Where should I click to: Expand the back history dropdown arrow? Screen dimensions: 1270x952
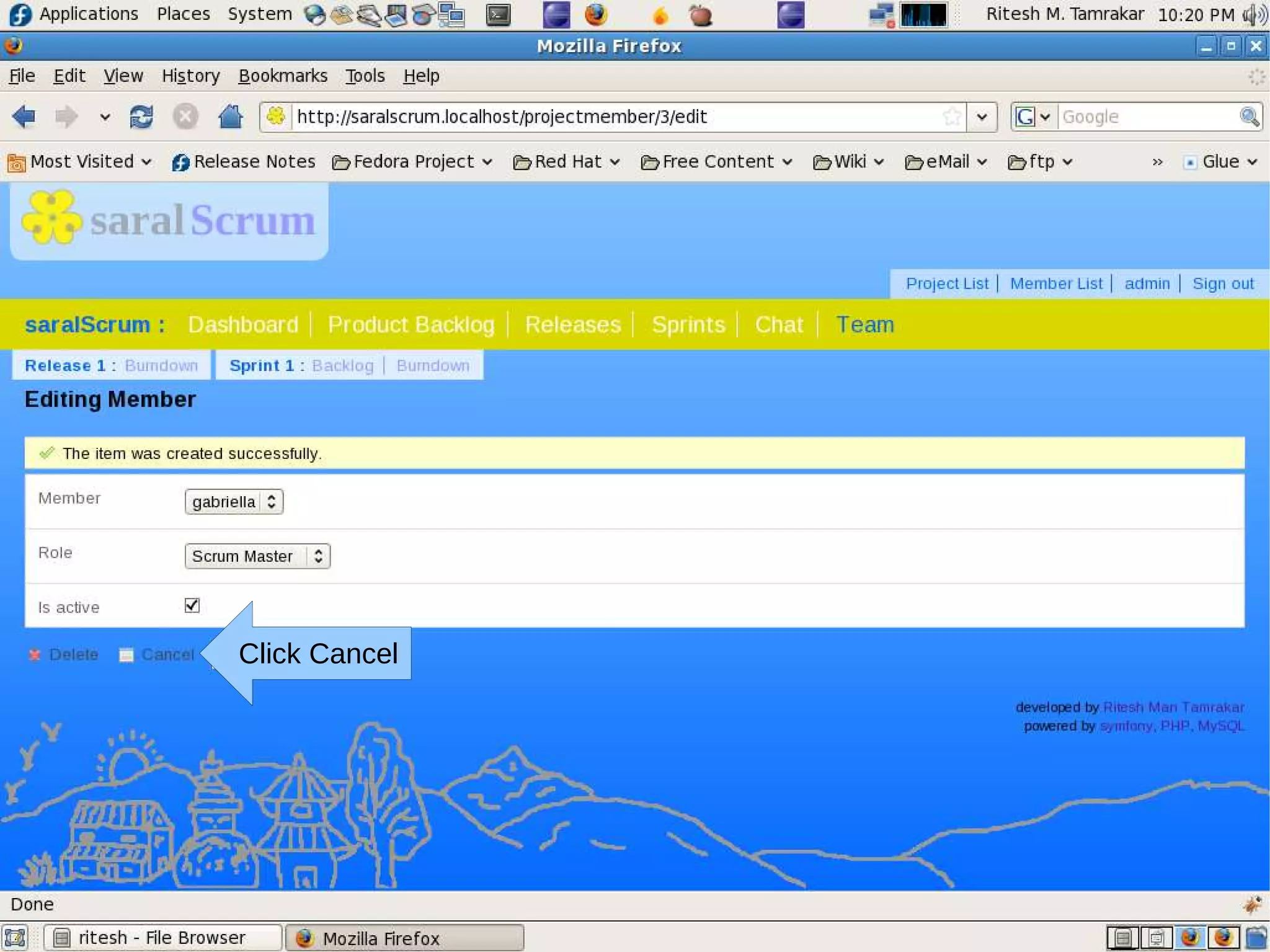pos(105,117)
